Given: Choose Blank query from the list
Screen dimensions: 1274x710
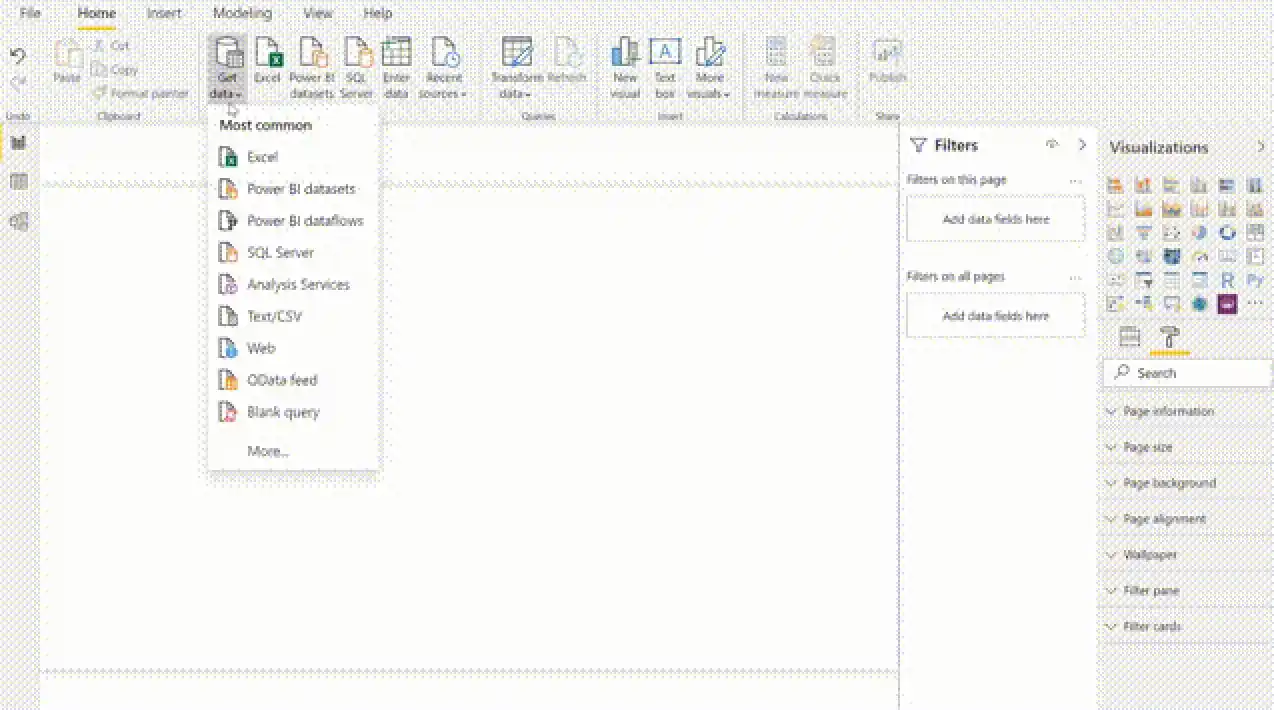Looking at the screenshot, I should [x=293, y=413].
